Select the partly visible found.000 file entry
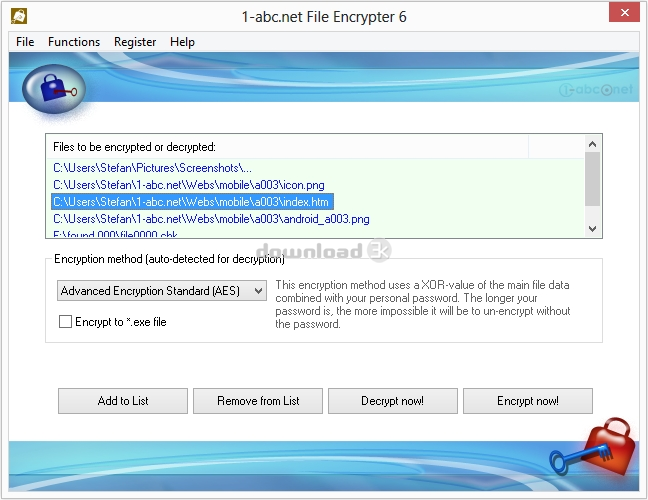648x500 pixels. point(115,233)
